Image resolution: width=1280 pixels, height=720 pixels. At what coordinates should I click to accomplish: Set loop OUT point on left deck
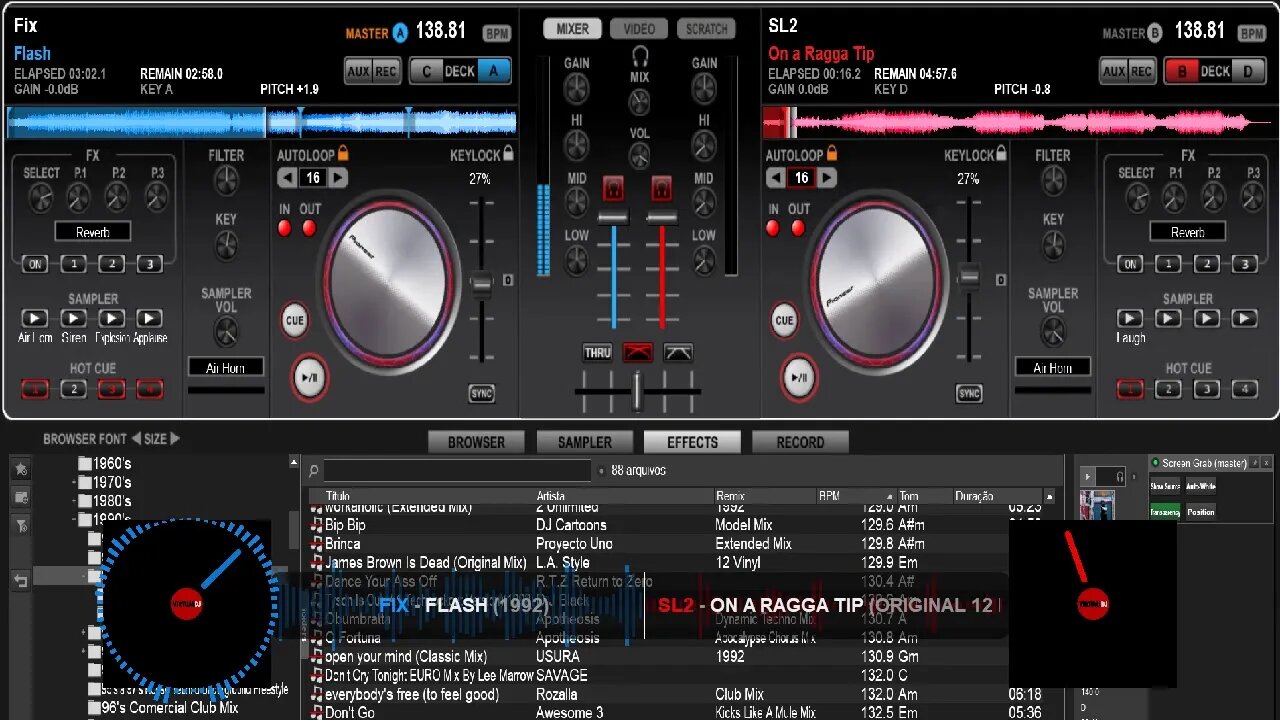pos(309,228)
